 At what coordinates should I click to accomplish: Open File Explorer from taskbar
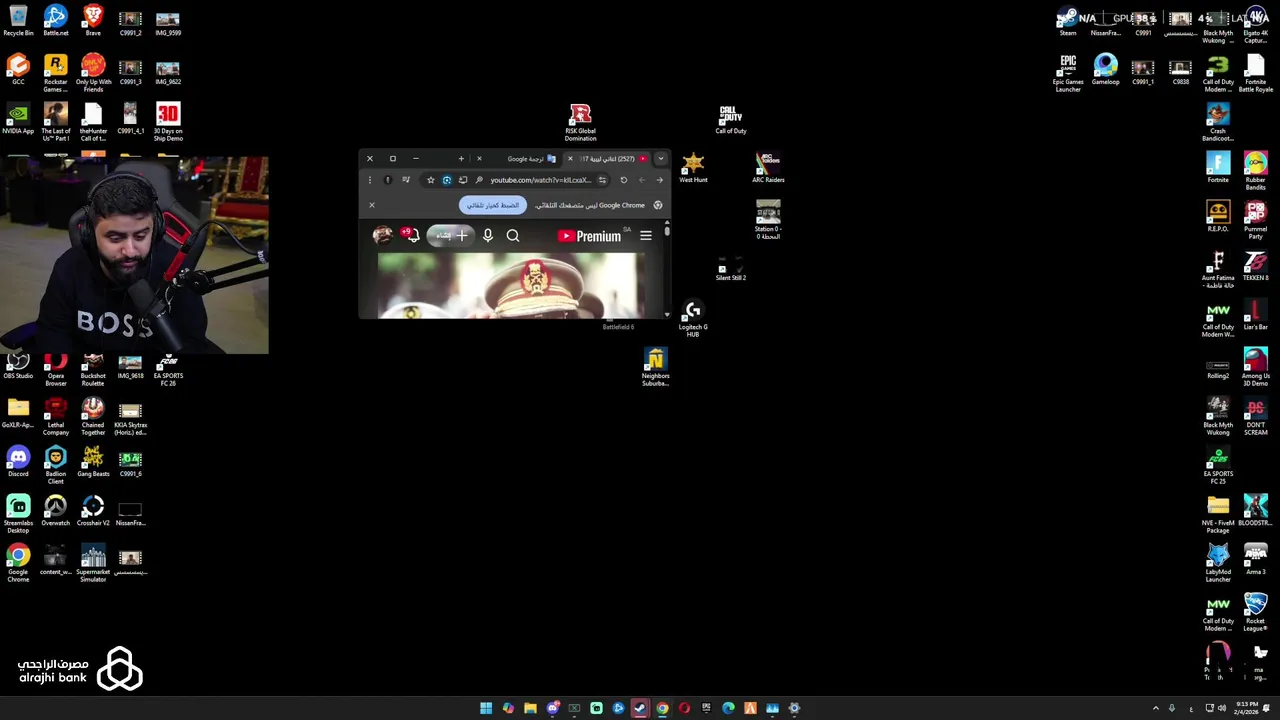530,708
